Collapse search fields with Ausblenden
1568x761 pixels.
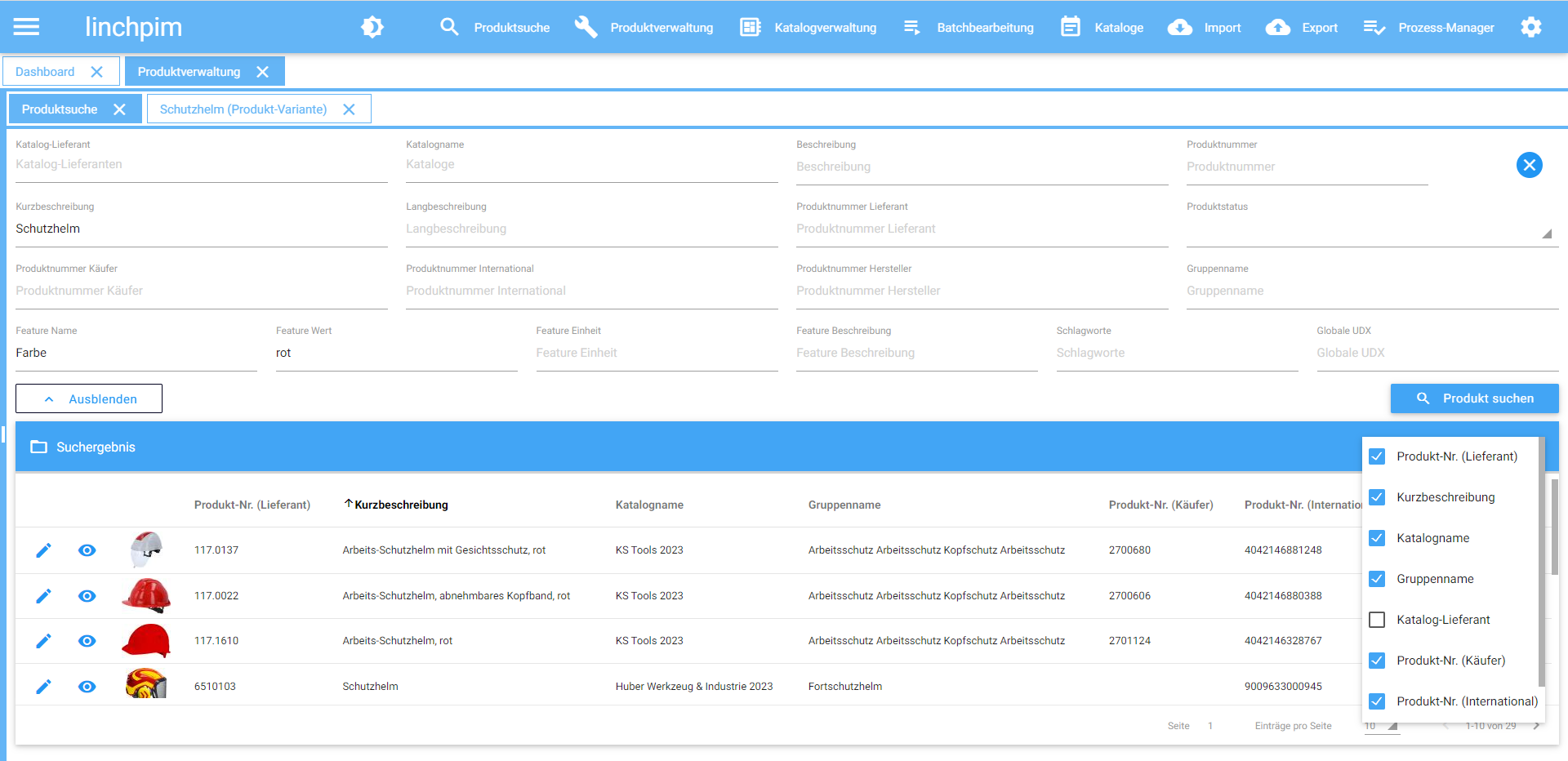click(x=89, y=398)
